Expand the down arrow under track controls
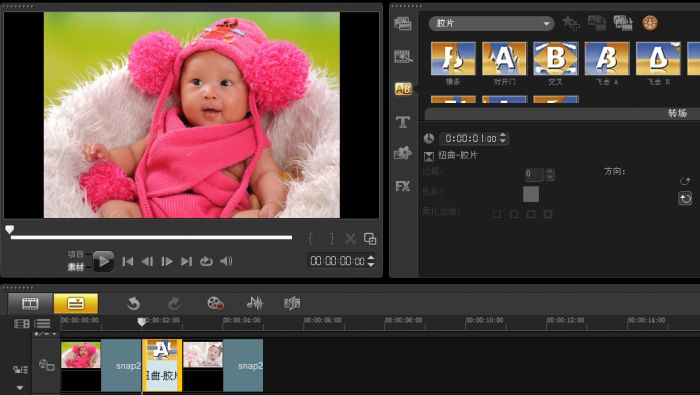The height and width of the screenshot is (395, 700). click(20, 387)
